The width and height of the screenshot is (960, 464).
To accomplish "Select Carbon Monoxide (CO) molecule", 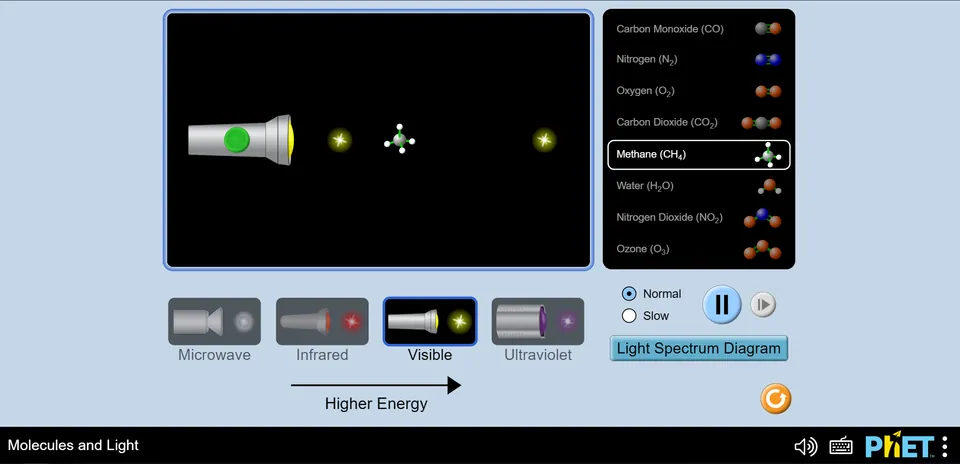I will (699, 29).
